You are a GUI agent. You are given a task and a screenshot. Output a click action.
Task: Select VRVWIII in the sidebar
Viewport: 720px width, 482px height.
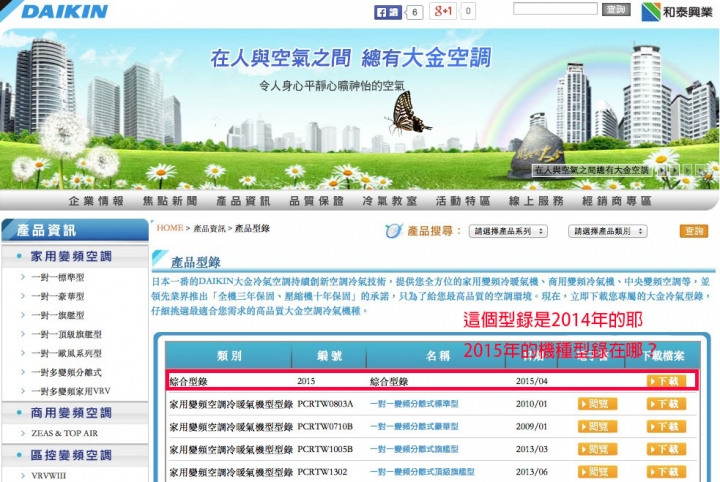[48, 476]
